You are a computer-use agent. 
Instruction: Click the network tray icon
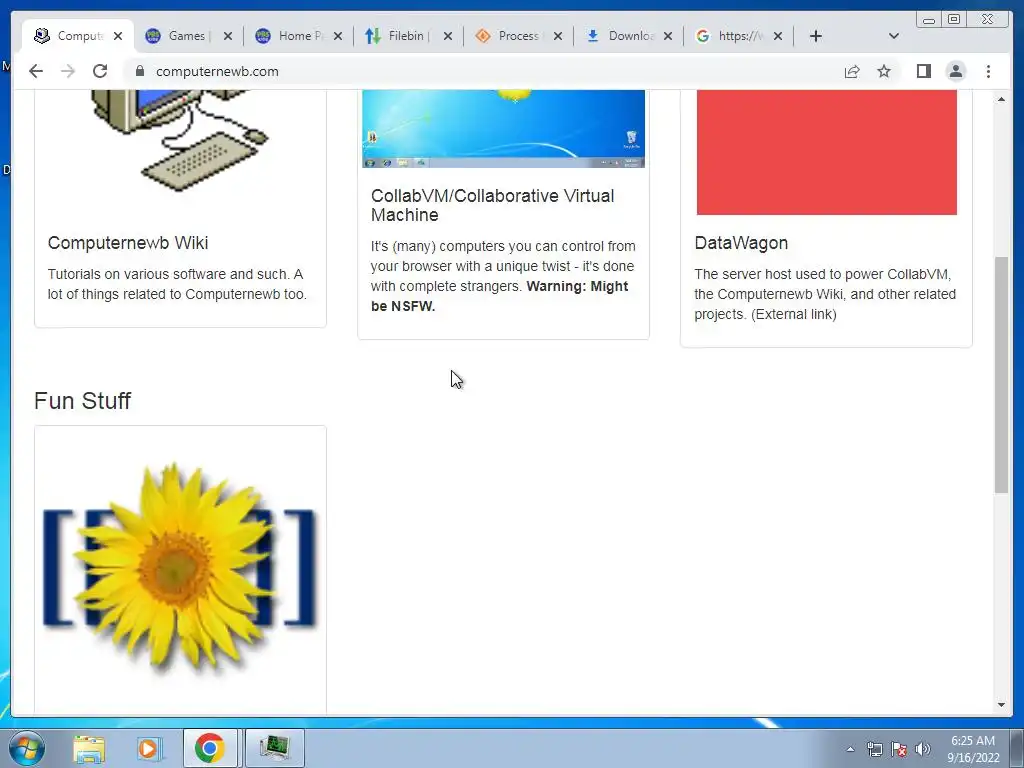pos(874,749)
